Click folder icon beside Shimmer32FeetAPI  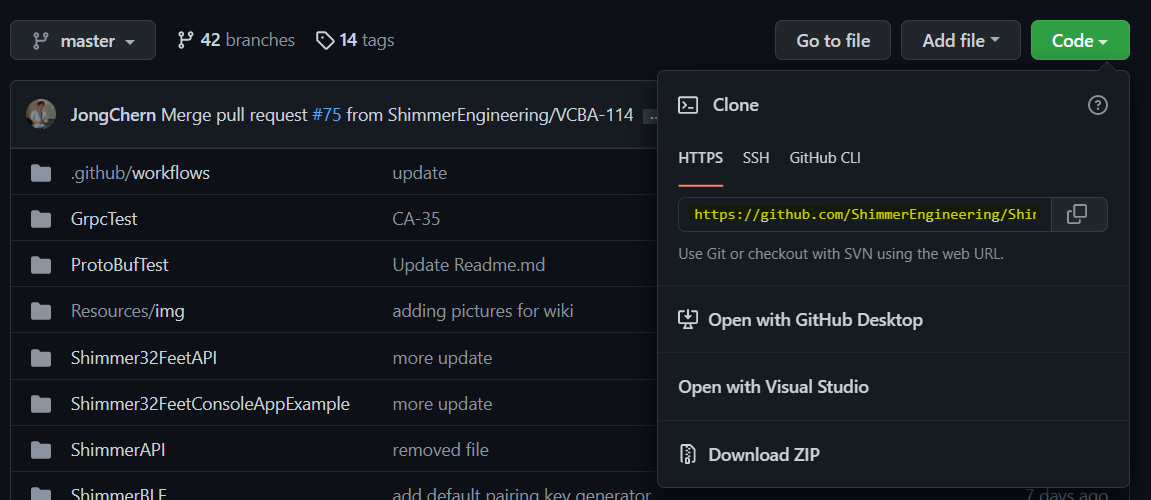[41, 358]
